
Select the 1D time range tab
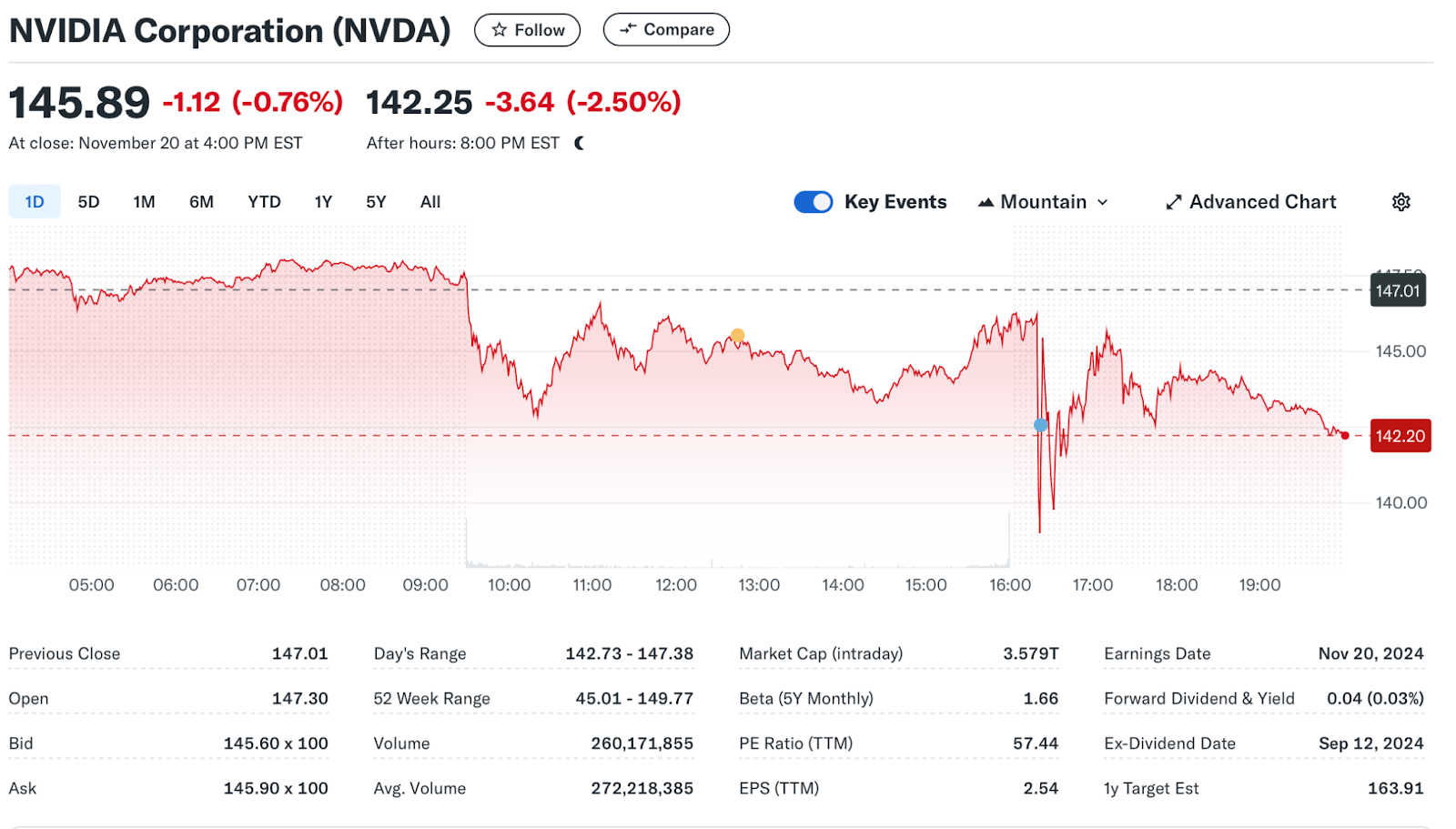pyautogui.click(x=35, y=202)
